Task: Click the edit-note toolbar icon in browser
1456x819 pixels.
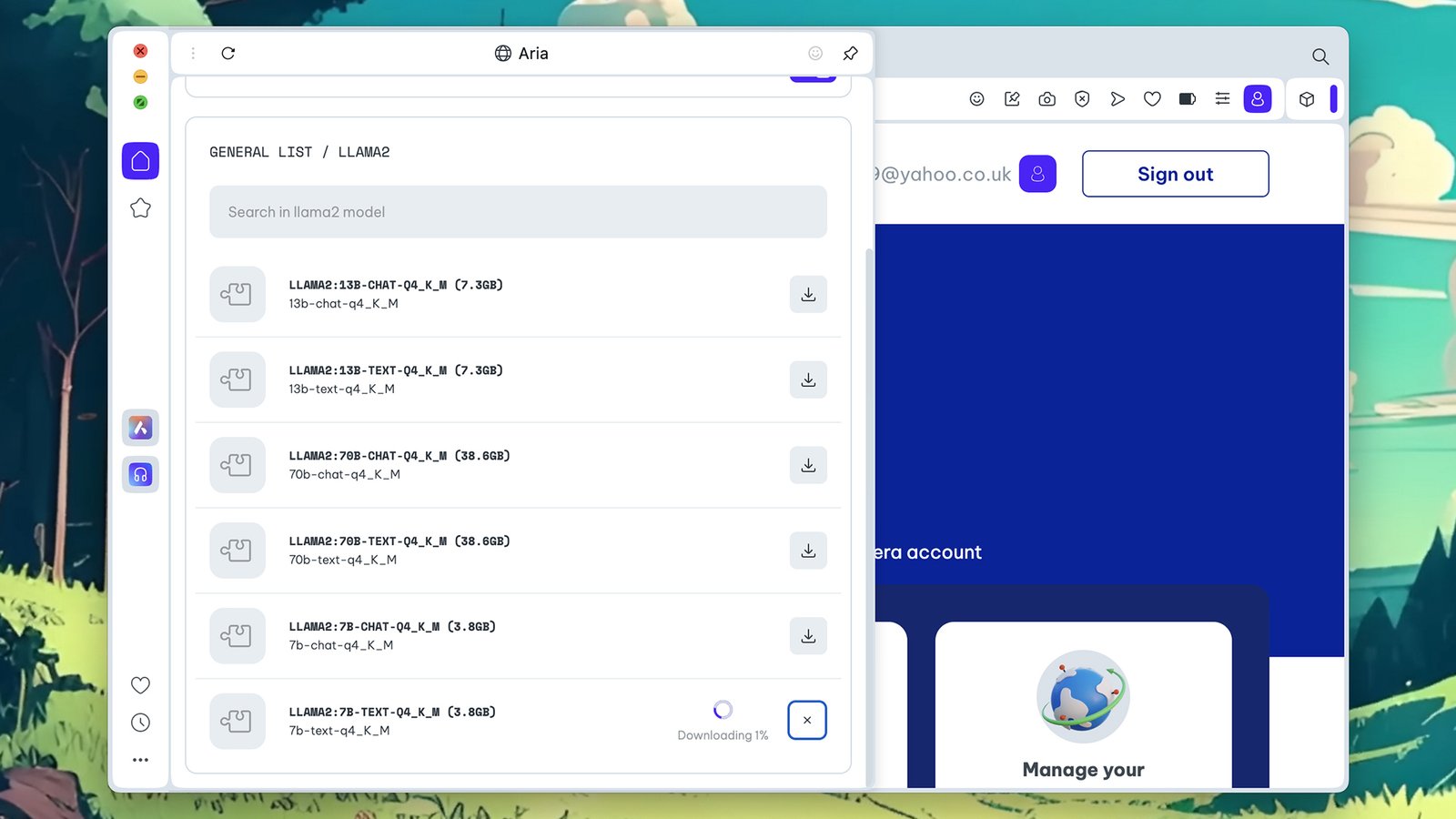Action: (1012, 99)
